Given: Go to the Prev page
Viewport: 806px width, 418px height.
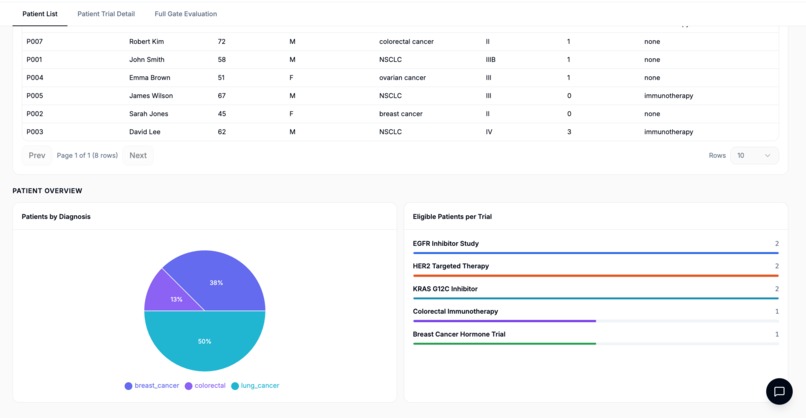Looking at the screenshot, I should [x=37, y=155].
